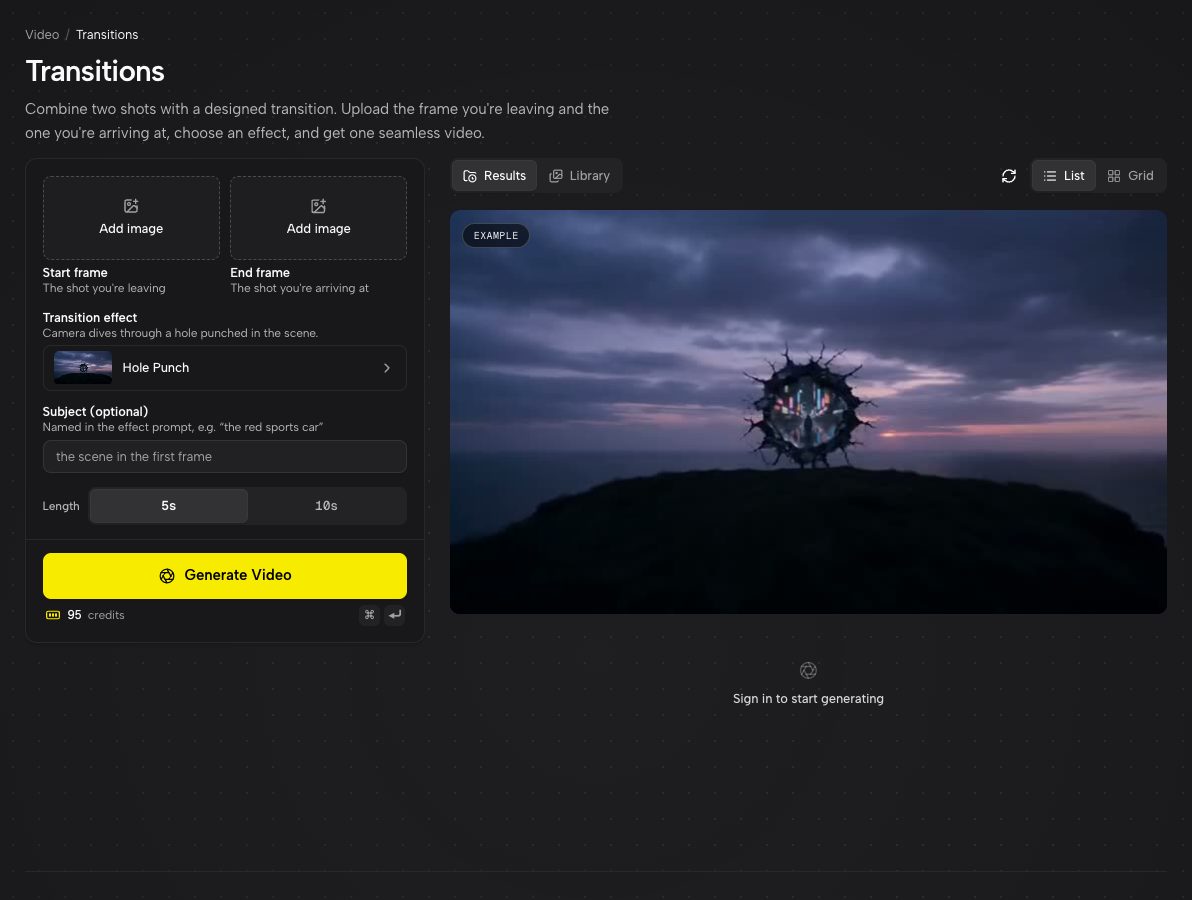Click the credits ticket icon

[x=53, y=615]
